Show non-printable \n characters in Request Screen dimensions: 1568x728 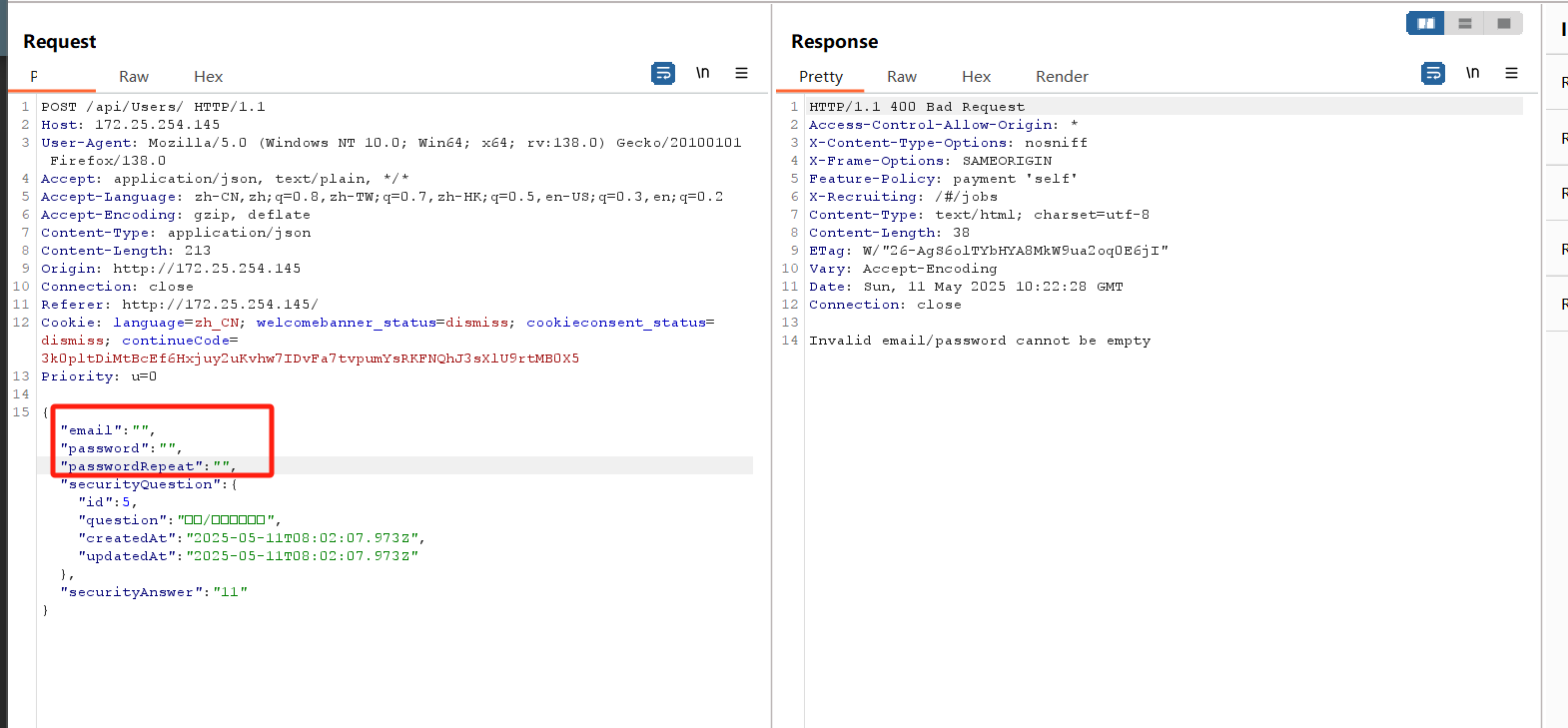point(703,73)
